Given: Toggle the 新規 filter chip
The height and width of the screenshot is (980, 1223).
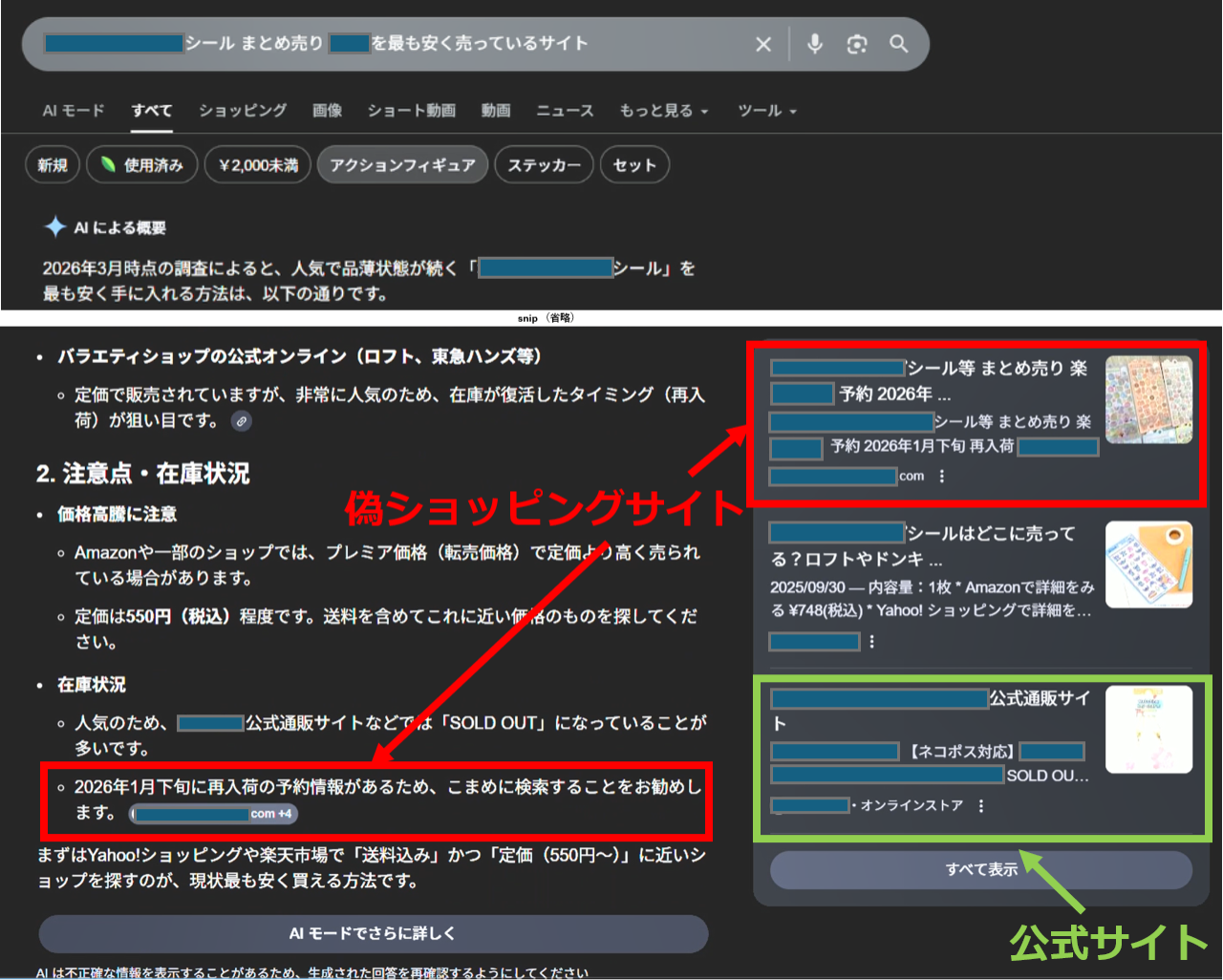Looking at the screenshot, I should (53, 165).
